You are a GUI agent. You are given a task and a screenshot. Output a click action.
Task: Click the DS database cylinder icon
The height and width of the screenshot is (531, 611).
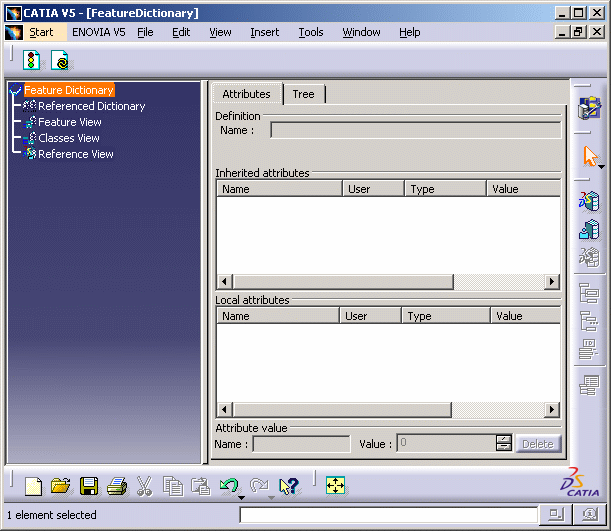(x=589, y=201)
